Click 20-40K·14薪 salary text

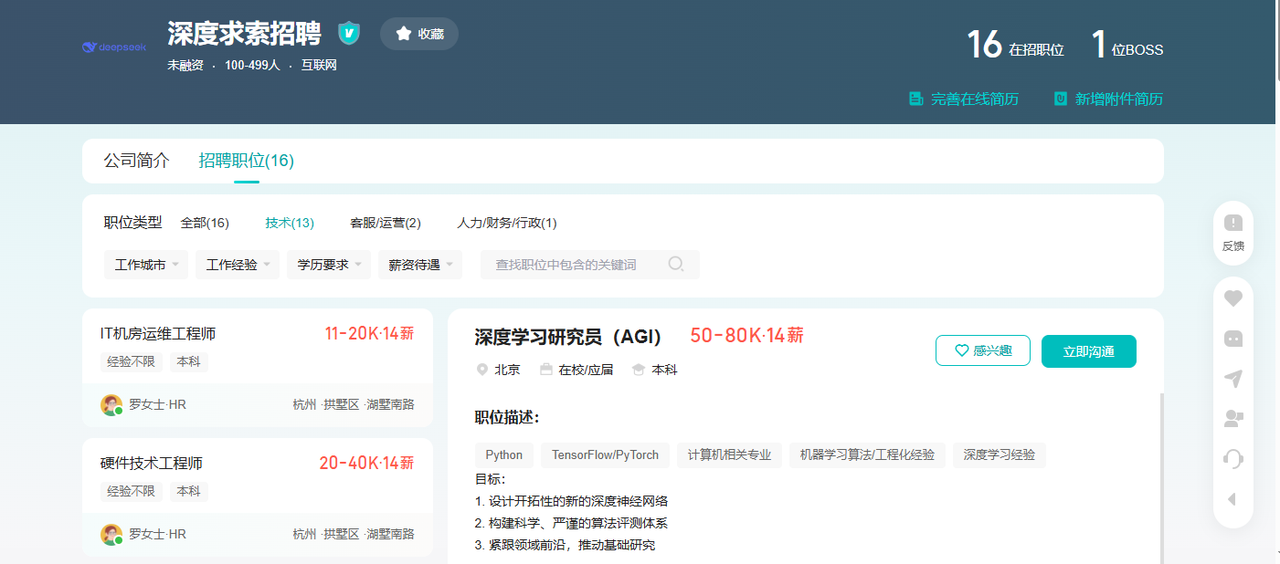click(x=366, y=463)
